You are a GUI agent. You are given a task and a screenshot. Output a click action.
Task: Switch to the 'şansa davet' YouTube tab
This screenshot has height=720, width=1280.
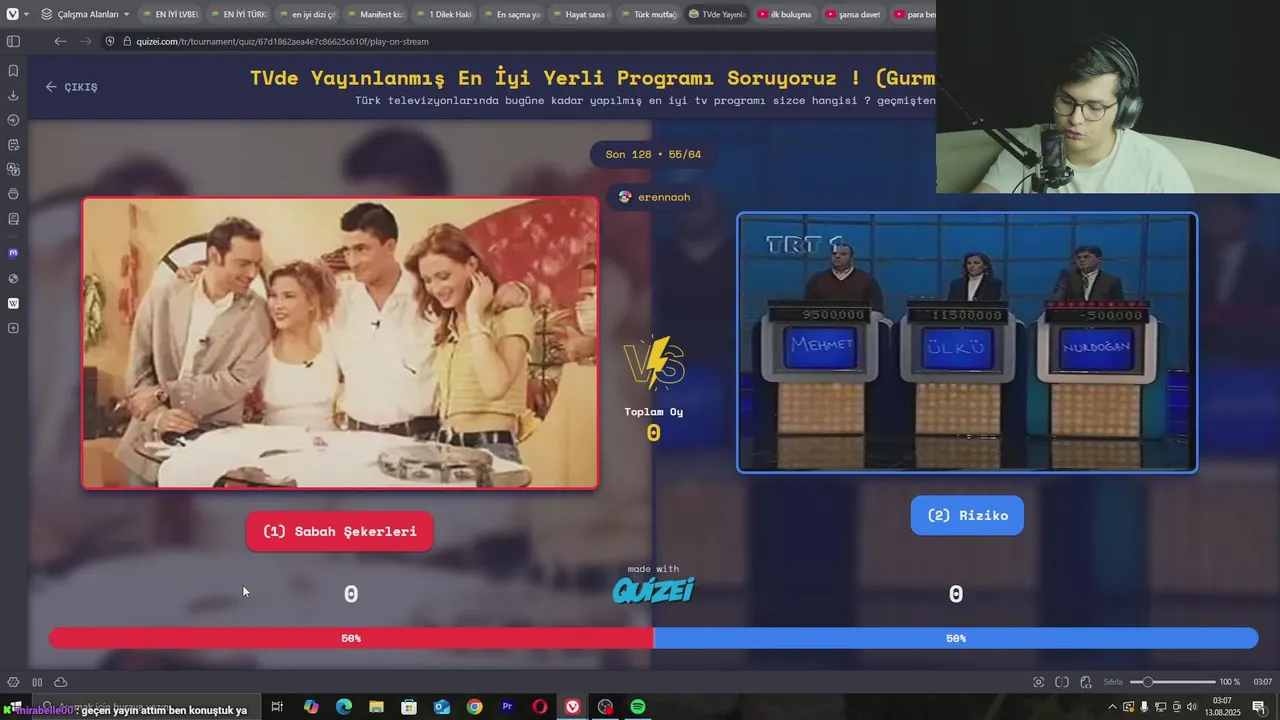point(852,15)
